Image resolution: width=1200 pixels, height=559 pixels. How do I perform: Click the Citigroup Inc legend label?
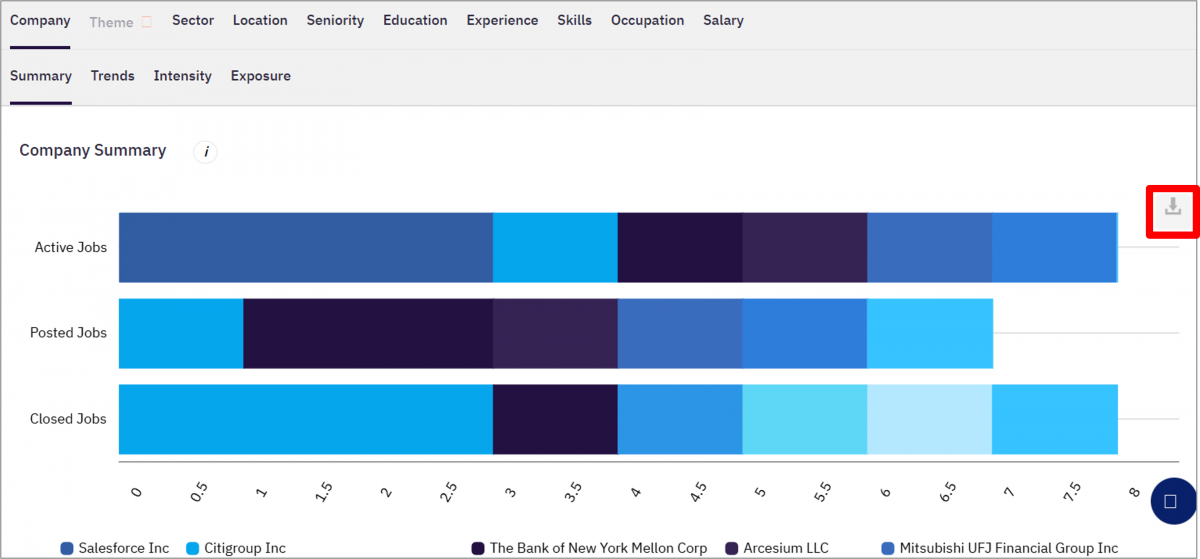coord(245,548)
